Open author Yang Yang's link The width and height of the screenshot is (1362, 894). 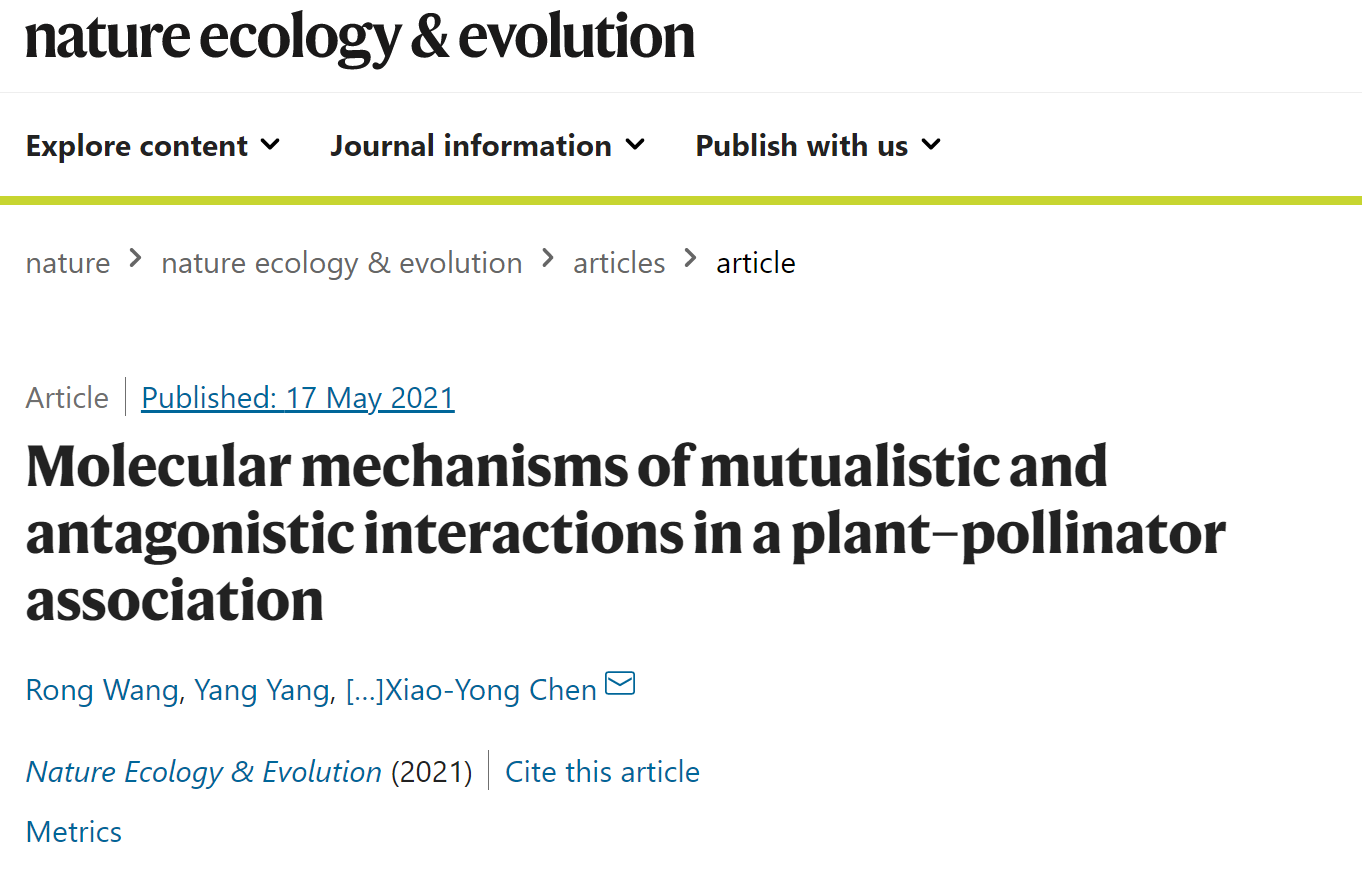(x=260, y=690)
